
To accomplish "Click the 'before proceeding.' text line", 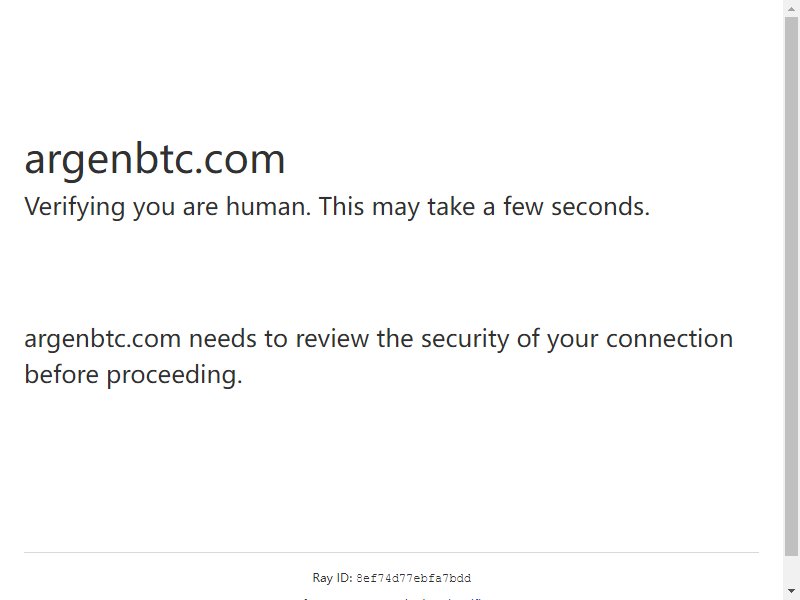I will tap(133, 374).
